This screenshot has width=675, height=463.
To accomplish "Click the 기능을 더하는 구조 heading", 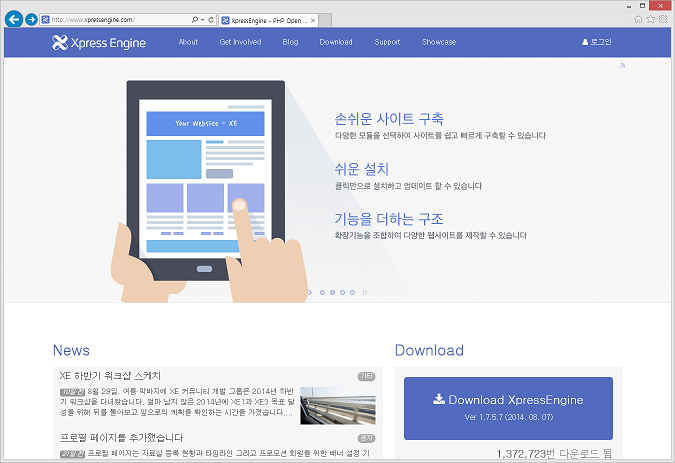I will pyautogui.click(x=389, y=219).
